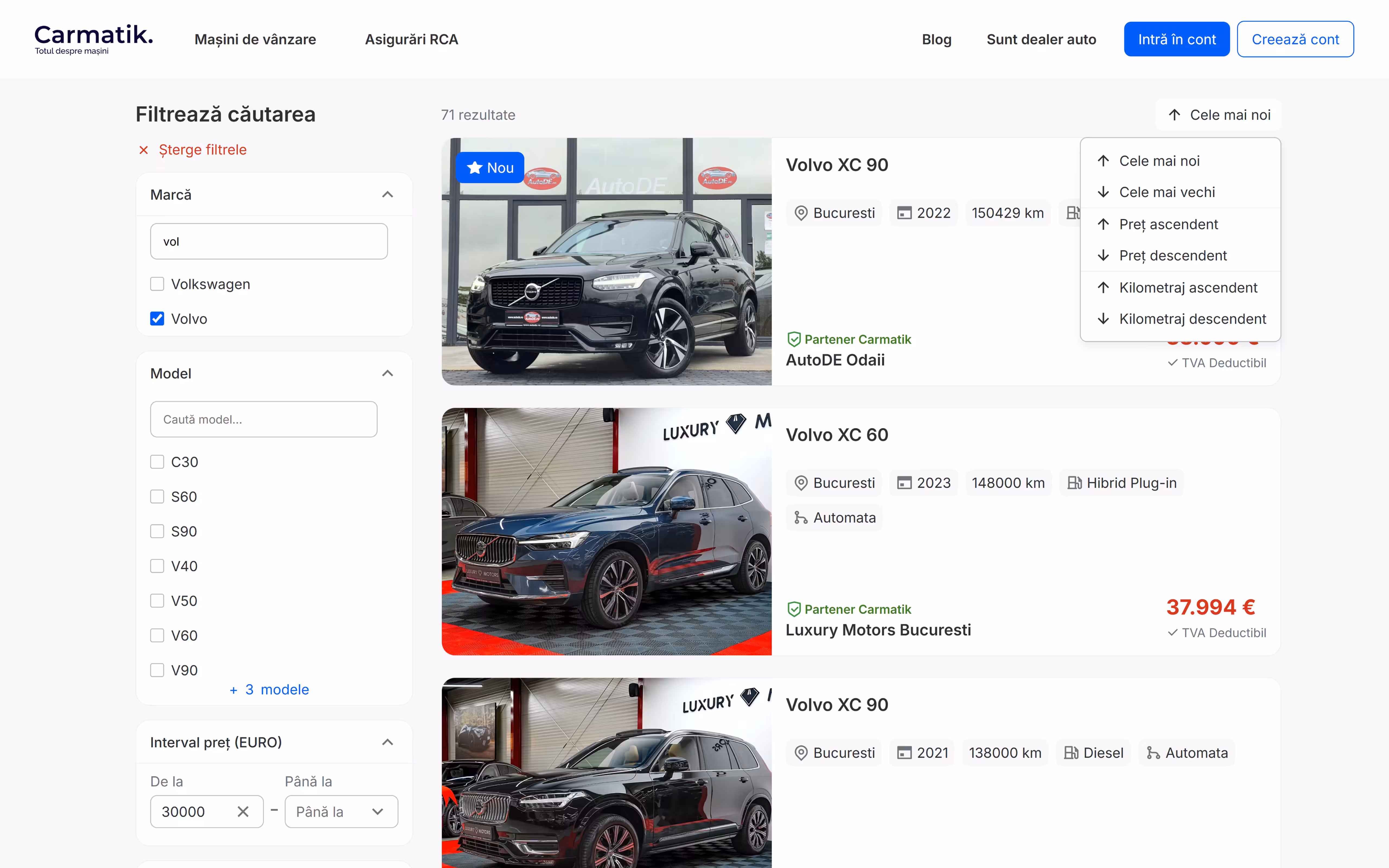Open the Cele mai noi sort dropdown

(1218, 115)
